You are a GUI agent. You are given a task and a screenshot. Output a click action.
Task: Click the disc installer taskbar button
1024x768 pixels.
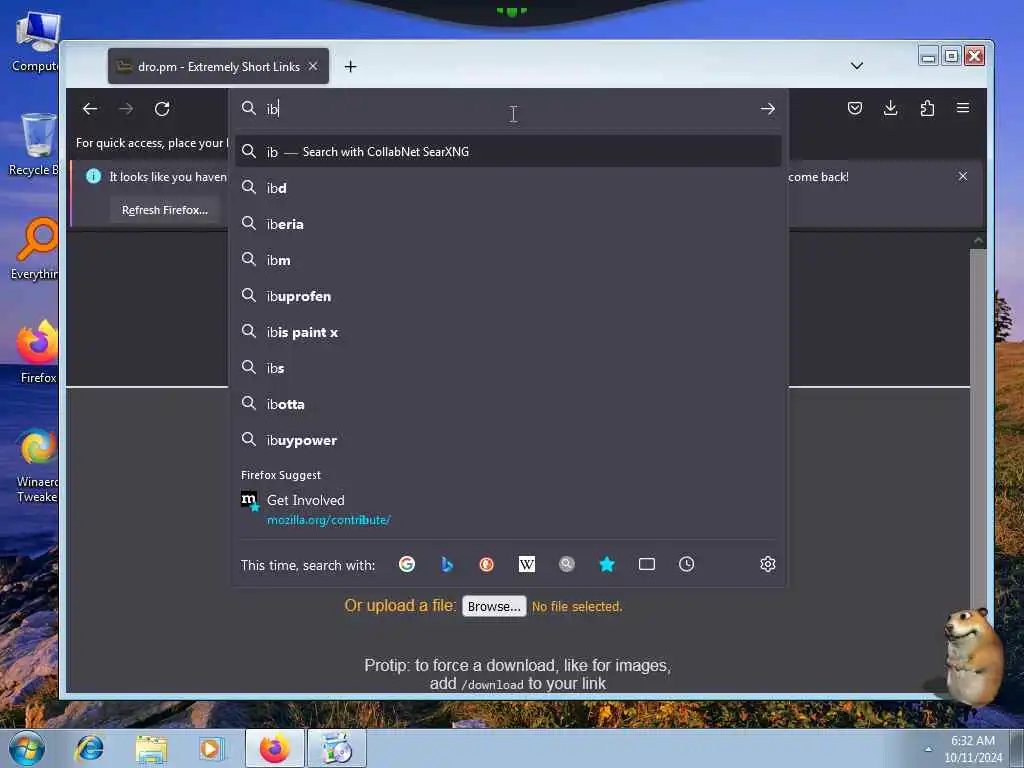[337, 748]
